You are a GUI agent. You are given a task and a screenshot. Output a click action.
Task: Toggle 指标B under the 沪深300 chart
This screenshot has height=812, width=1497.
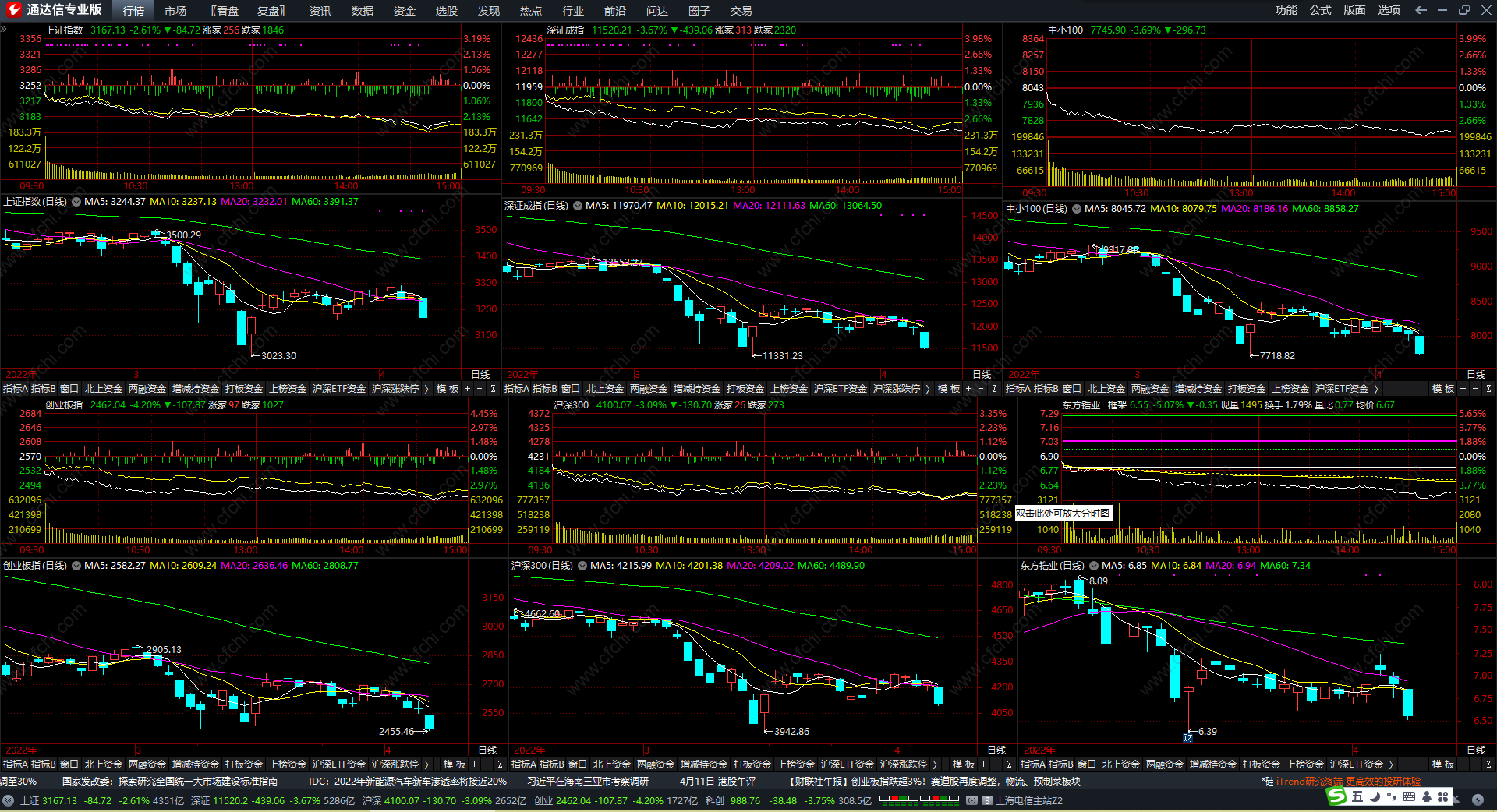point(551,764)
